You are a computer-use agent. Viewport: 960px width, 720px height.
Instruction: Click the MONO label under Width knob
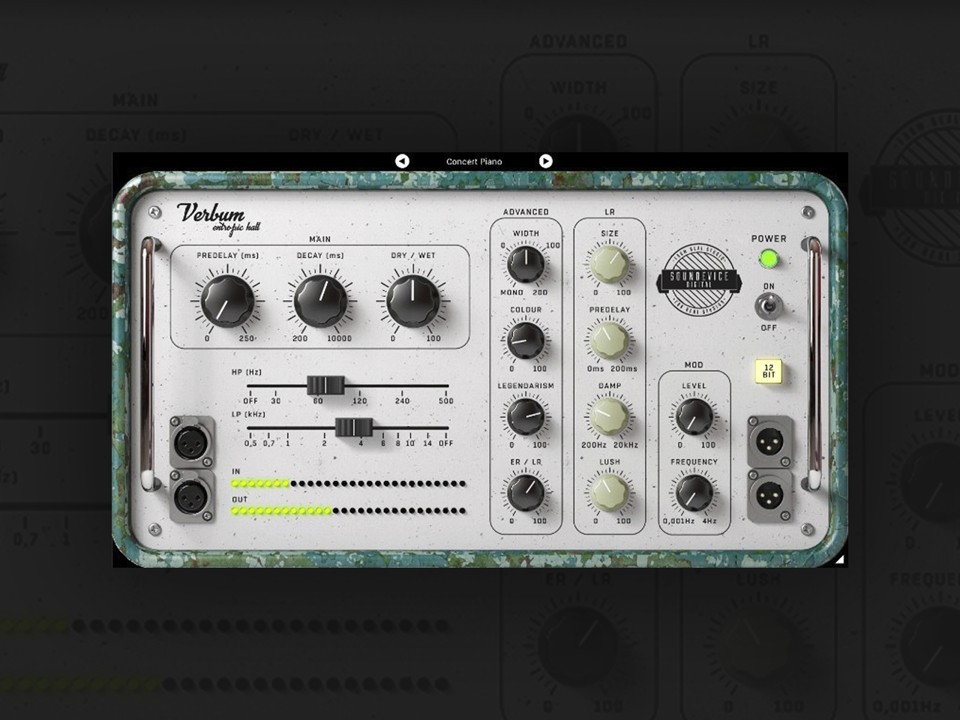click(512, 293)
